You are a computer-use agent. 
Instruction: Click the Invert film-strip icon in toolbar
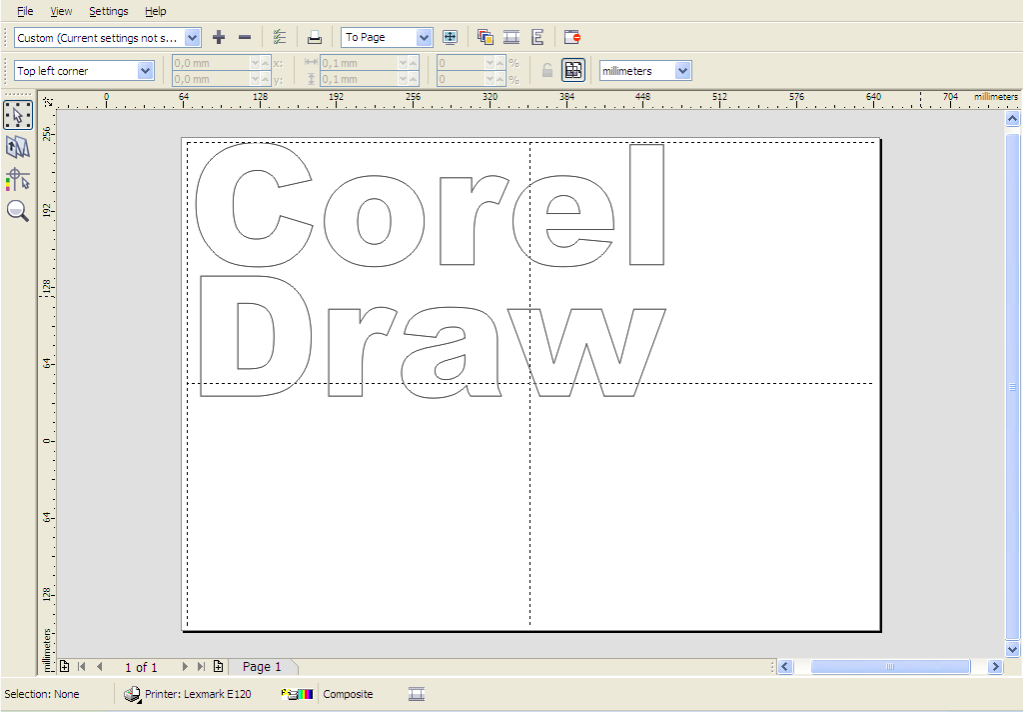pyautogui.click(x=512, y=37)
